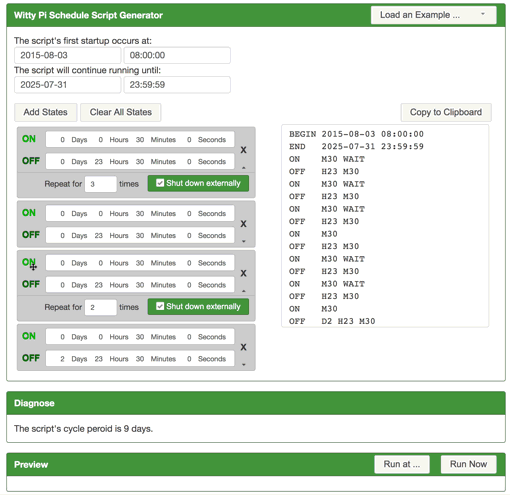Image resolution: width=510 pixels, height=495 pixels.
Task: Focus the Repeat for 3 times field
Action: (101, 184)
